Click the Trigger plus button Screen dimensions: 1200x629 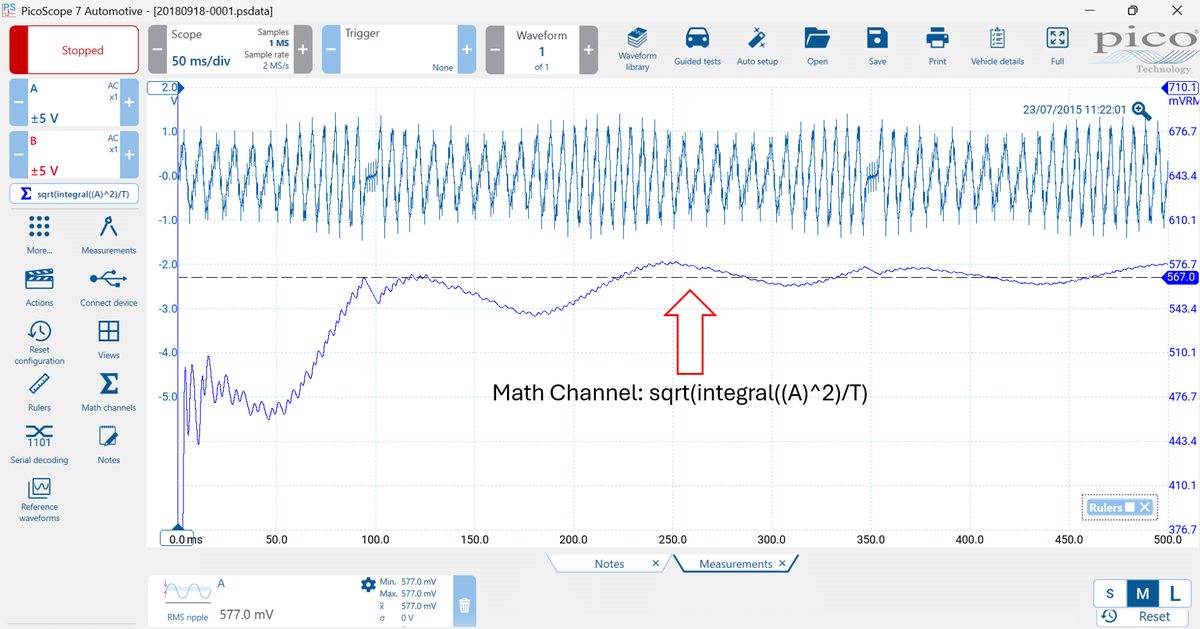[467, 50]
